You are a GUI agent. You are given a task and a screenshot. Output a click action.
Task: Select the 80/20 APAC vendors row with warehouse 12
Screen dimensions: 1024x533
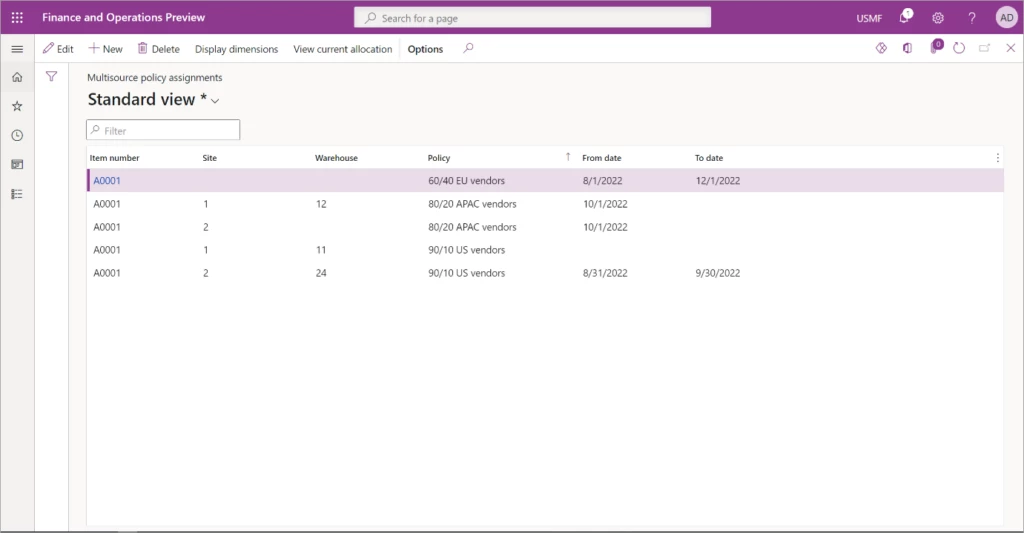click(545, 204)
